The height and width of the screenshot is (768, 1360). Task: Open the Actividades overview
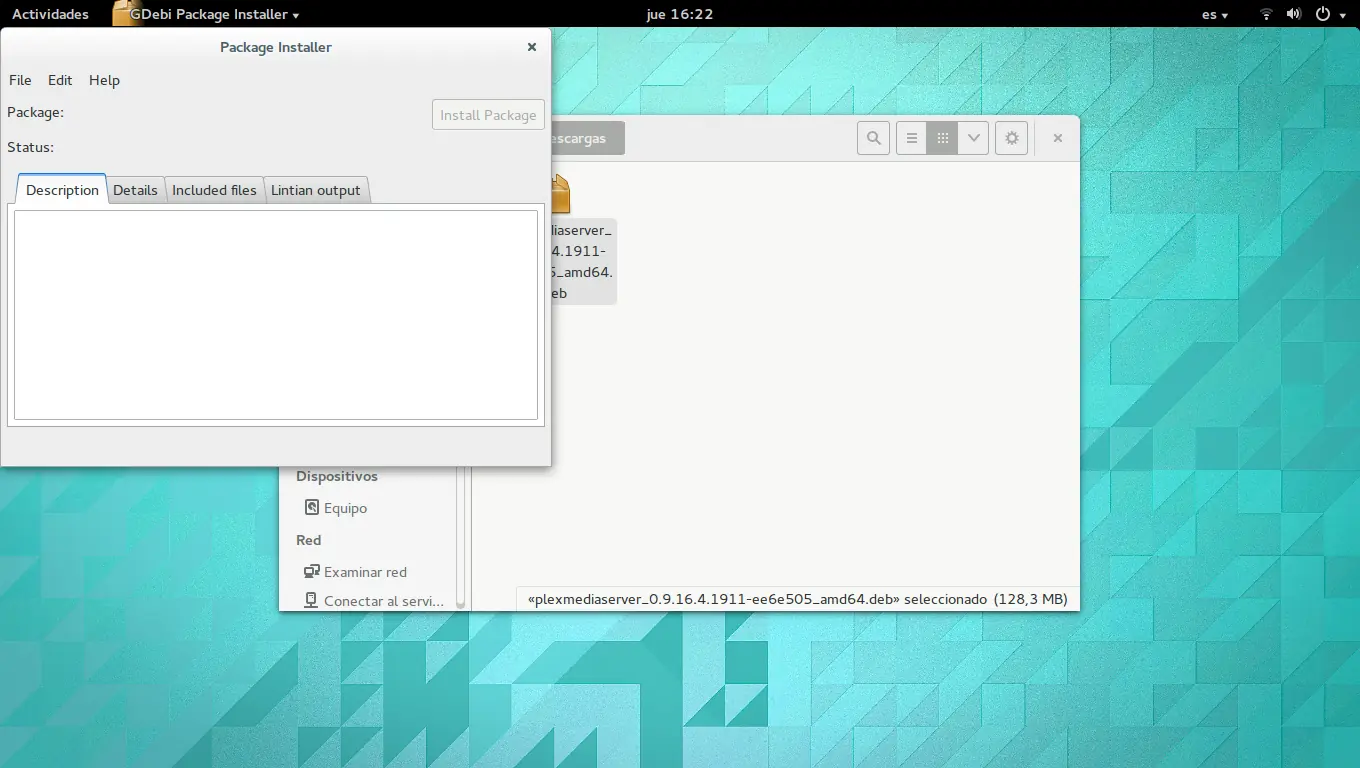(x=50, y=14)
